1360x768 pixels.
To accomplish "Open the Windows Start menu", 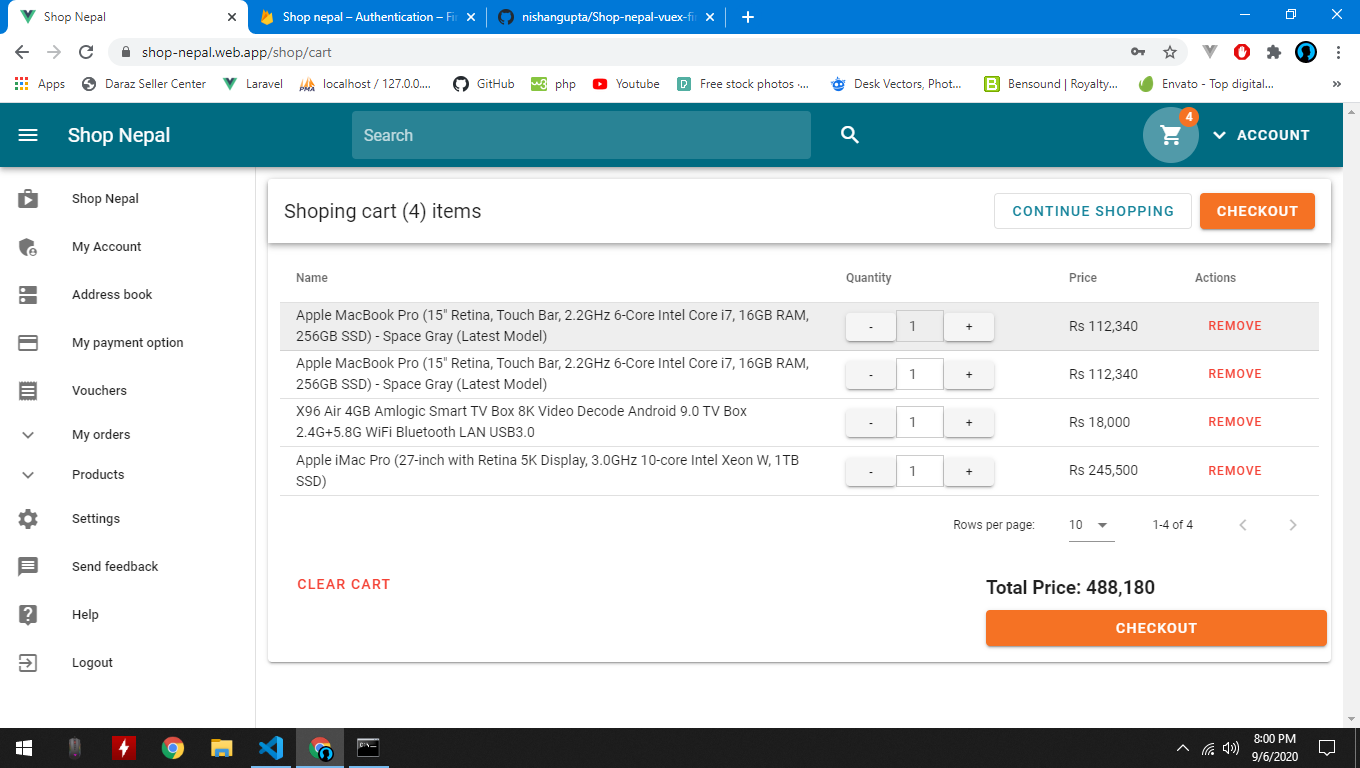I will (x=24, y=748).
